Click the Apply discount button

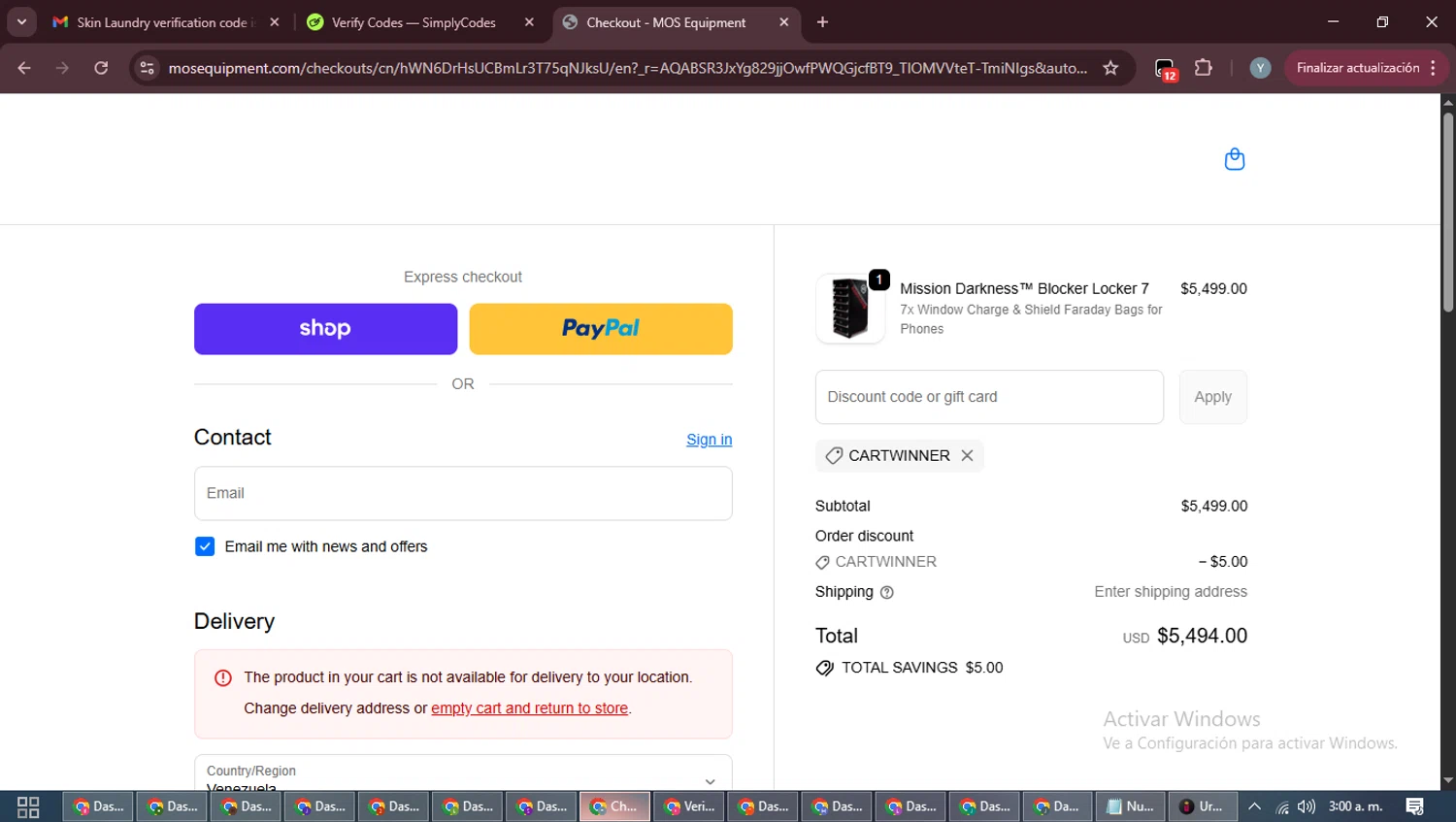click(x=1212, y=397)
